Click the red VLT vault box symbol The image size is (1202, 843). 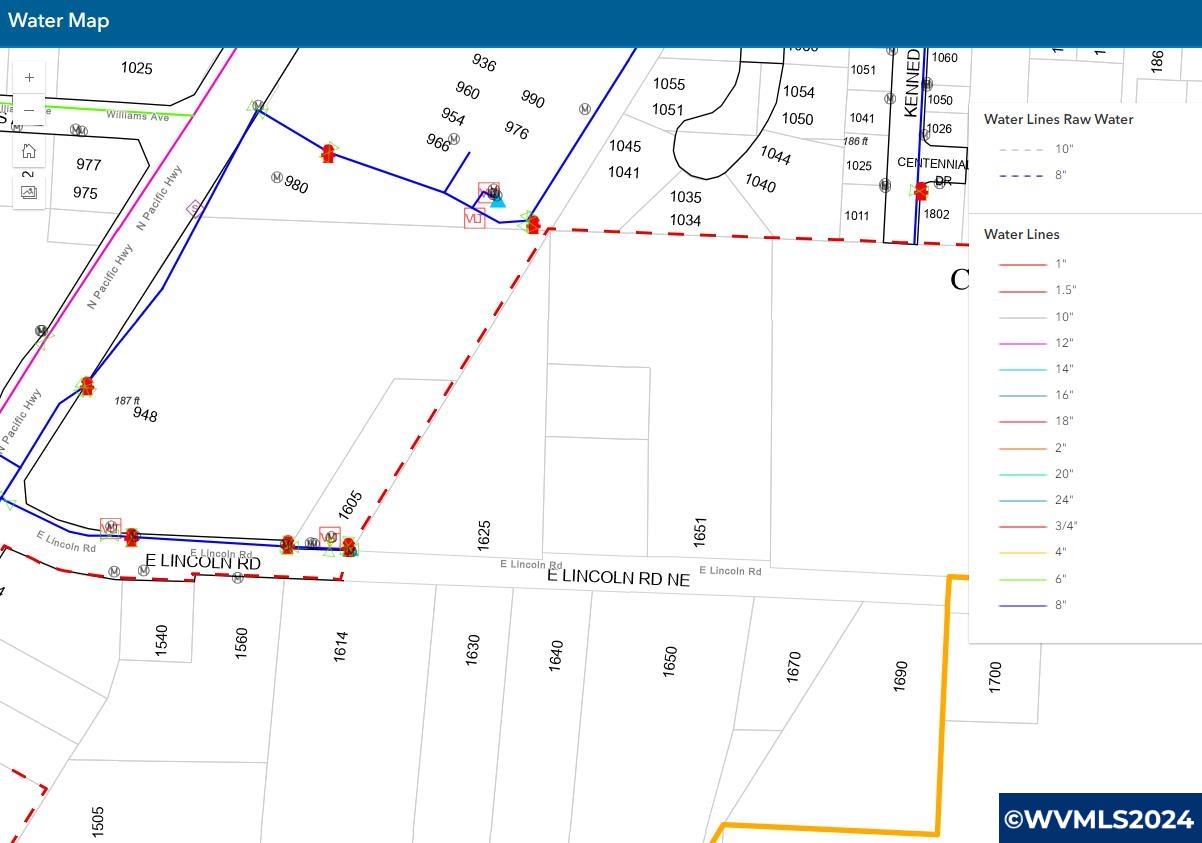click(474, 218)
